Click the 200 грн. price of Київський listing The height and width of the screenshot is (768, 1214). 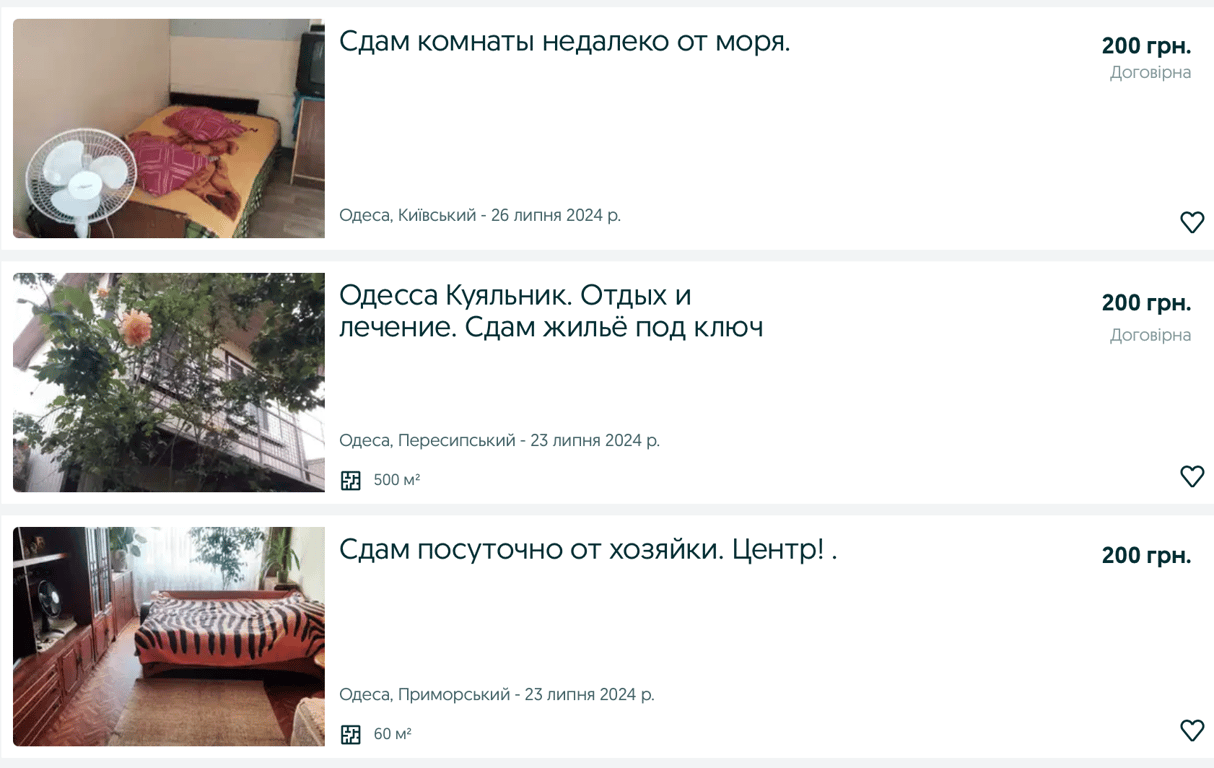tap(1146, 46)
